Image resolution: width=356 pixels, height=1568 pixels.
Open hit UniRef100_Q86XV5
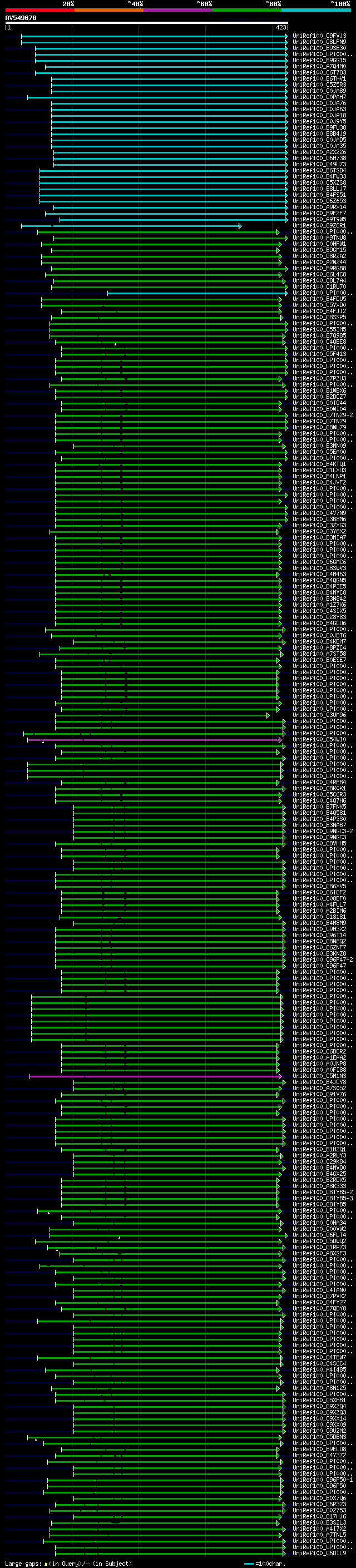[x=319, y=886]
